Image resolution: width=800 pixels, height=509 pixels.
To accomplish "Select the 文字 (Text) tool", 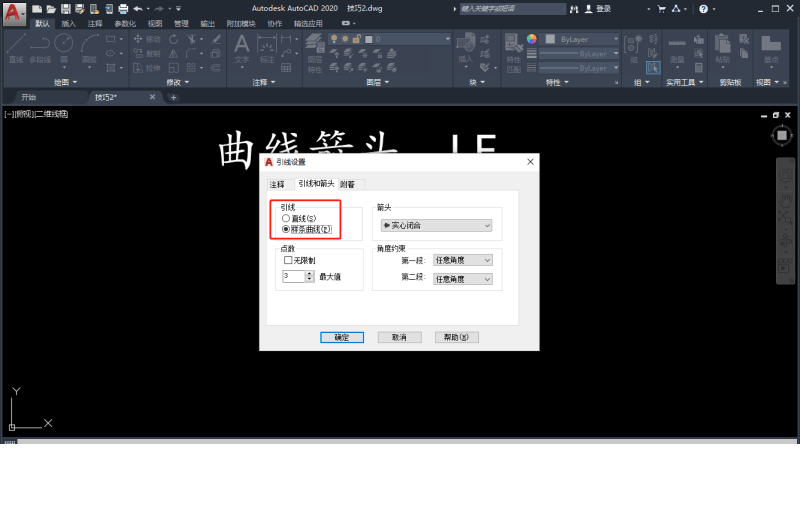I will (x=242, y=48).
